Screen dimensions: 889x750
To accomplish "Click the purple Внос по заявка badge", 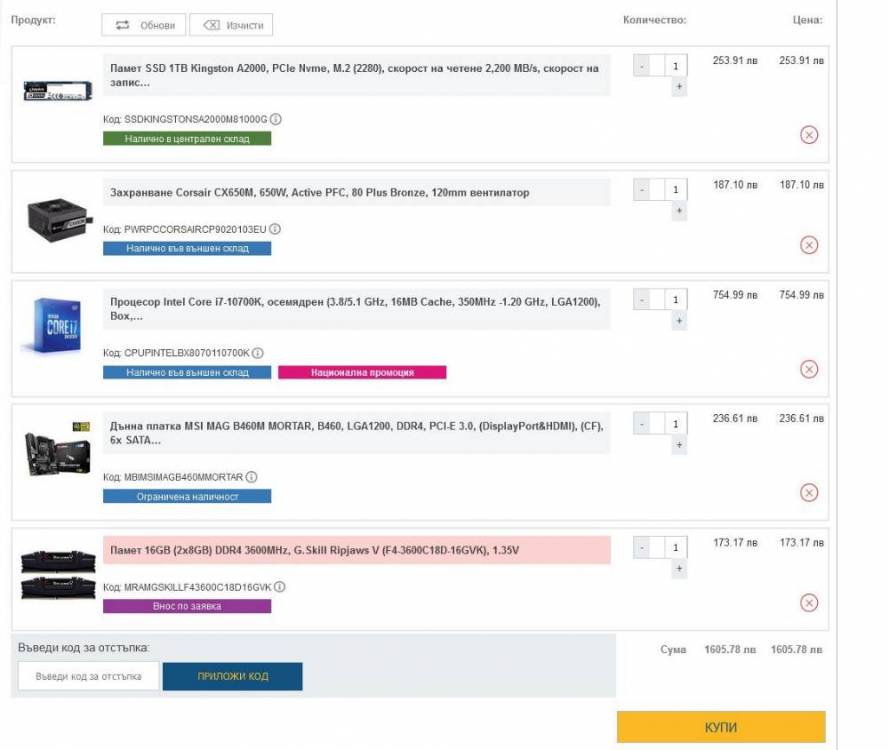I will pos(187,606).
